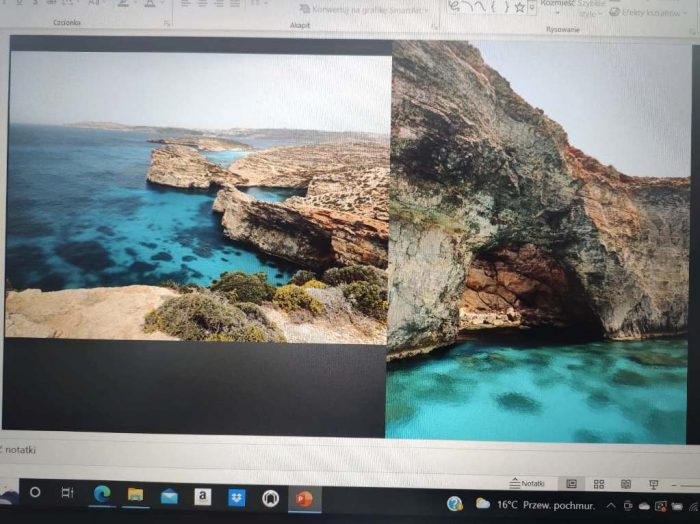Click the blue question mark help icon
The width and height of the screenshot is (700, 524).
(x=454, y=503)
